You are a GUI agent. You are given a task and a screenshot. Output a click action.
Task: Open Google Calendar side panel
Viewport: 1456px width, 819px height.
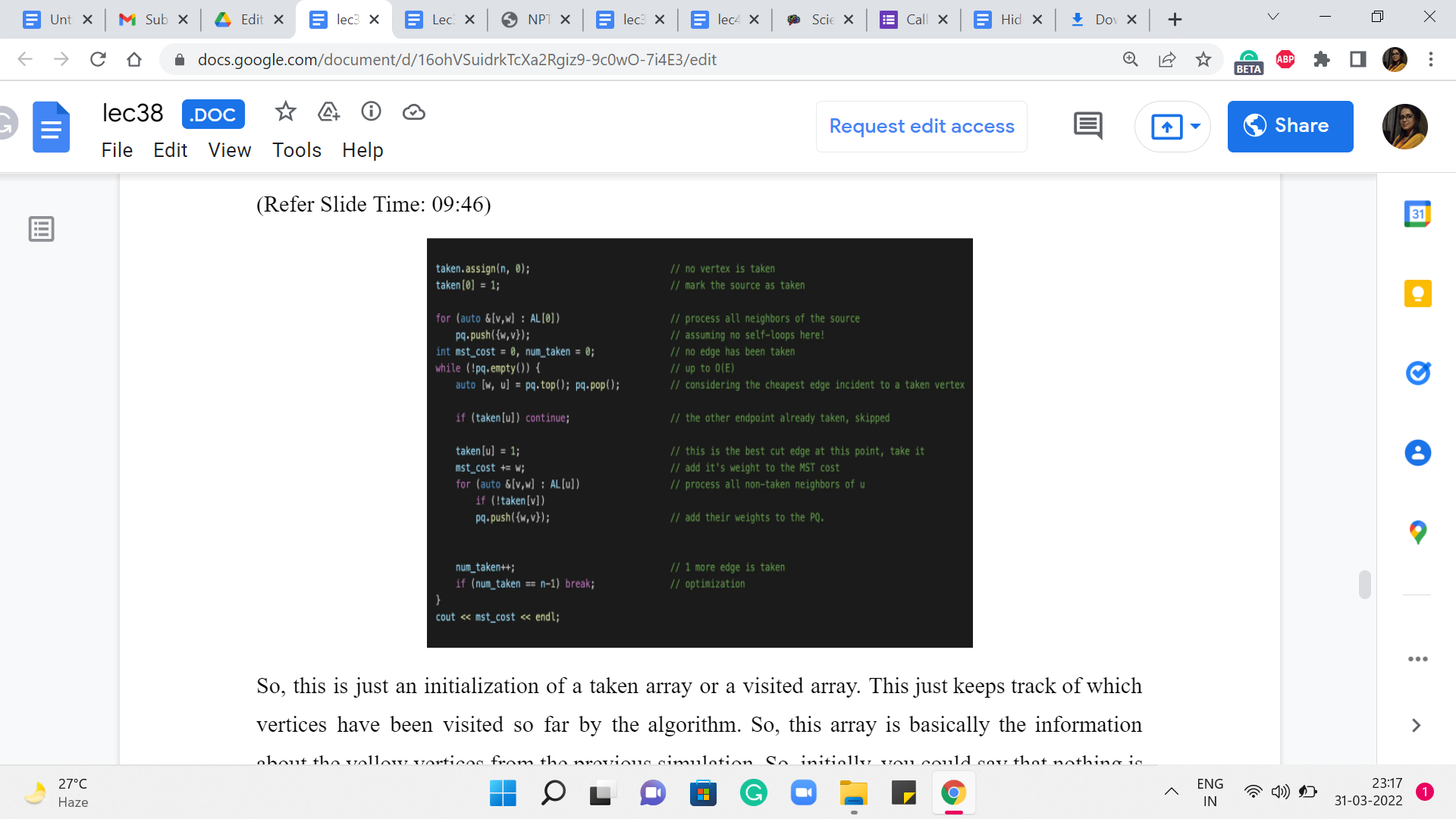[x=1417, y=214]
